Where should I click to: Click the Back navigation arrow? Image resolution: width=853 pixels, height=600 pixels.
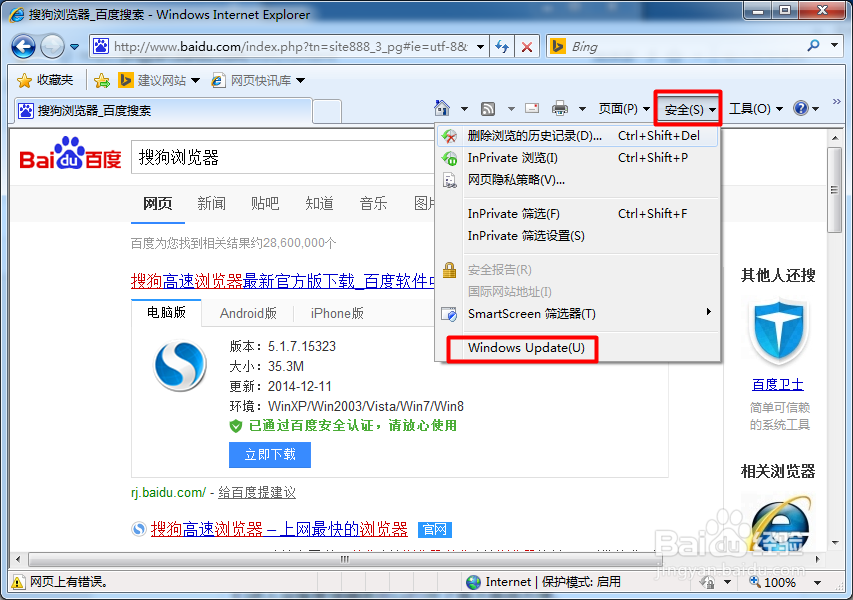(x=22, y=46)
